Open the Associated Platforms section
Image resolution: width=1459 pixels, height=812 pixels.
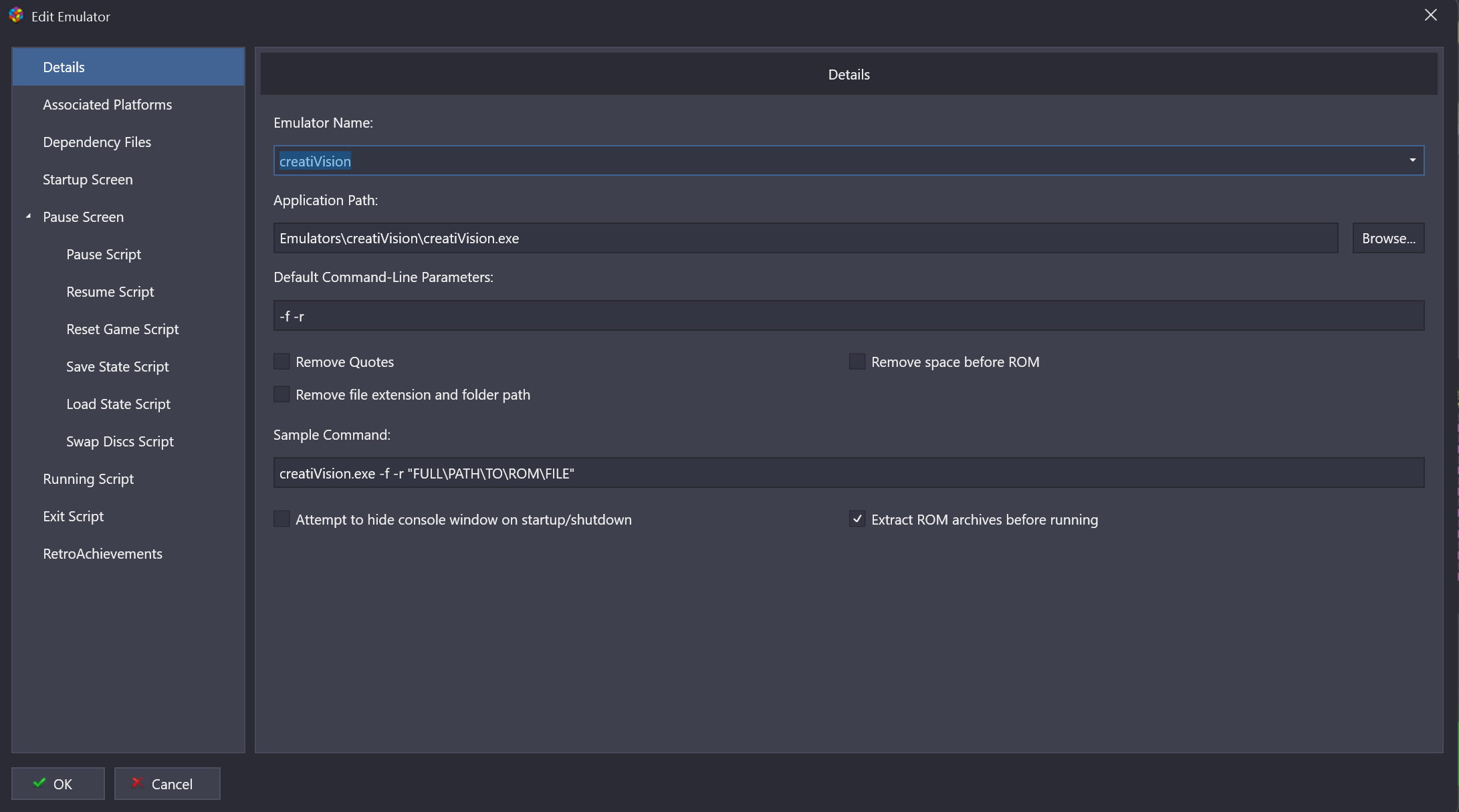click(107, 104)
